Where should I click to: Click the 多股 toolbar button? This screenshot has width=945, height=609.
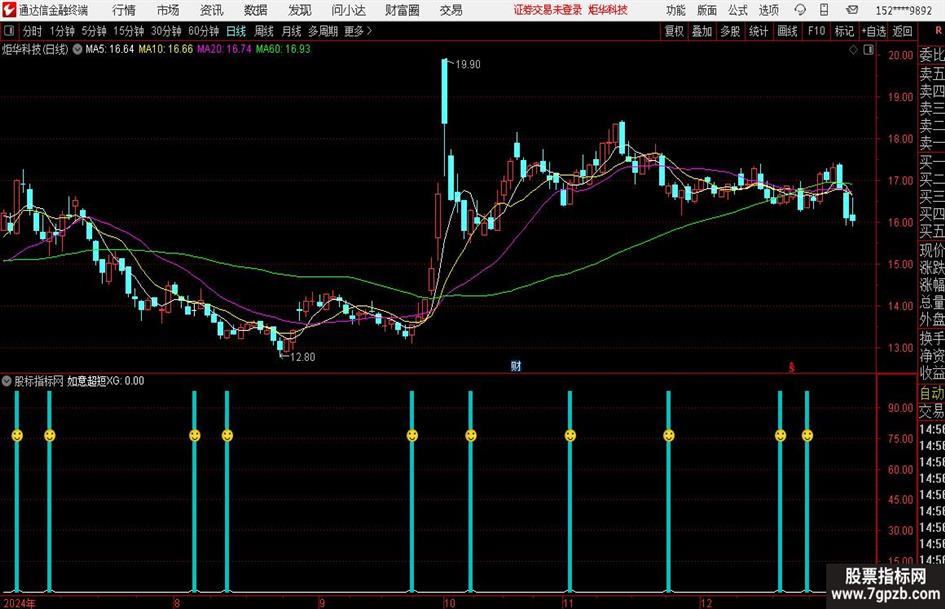pyautogui.click(x=730, y=31)
